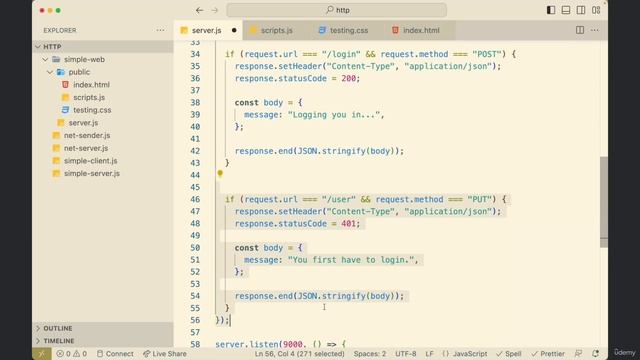Click the Connect status bar button

[x=115, y=354]
